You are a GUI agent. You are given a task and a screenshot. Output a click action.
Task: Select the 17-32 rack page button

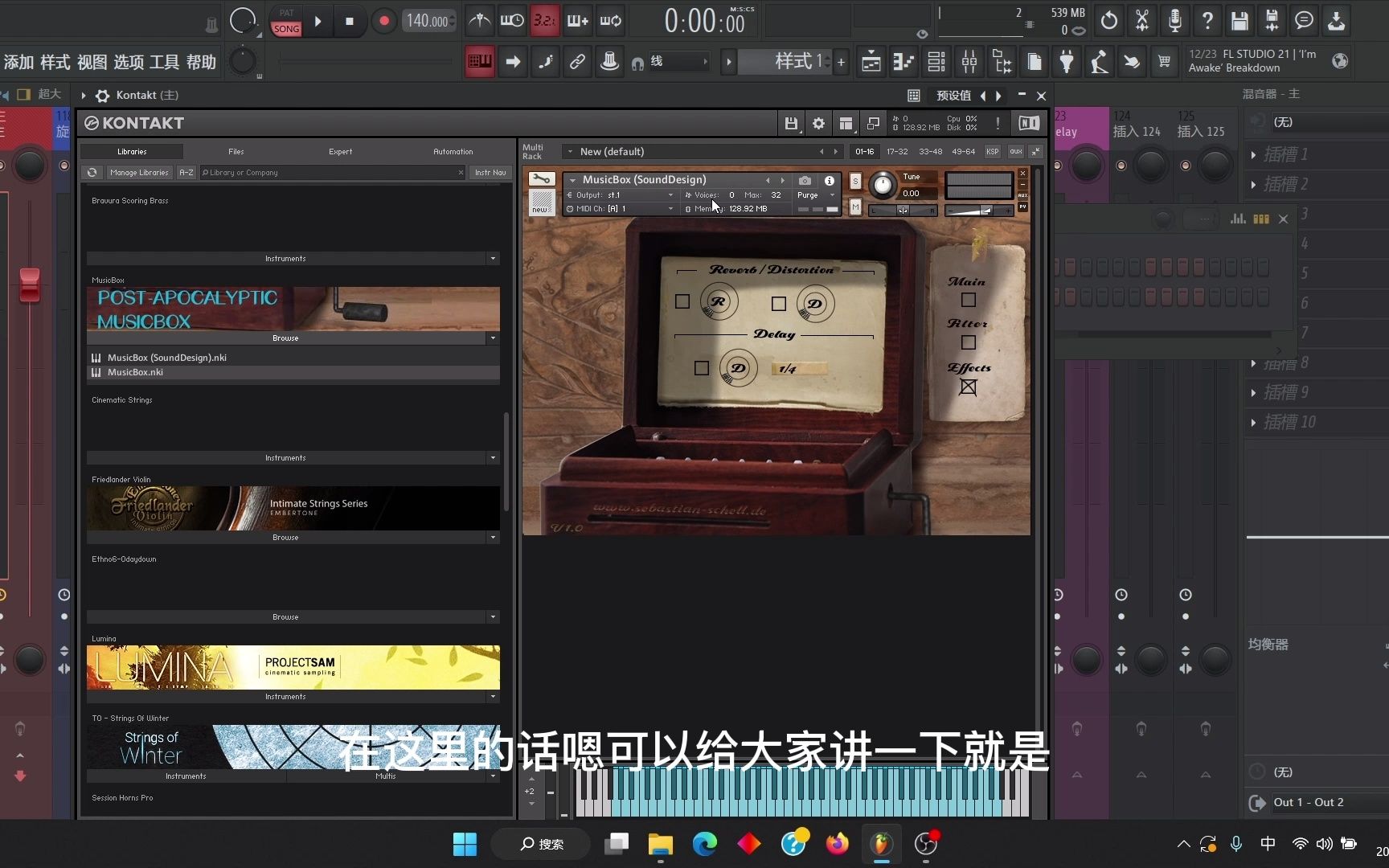point(897,151)
